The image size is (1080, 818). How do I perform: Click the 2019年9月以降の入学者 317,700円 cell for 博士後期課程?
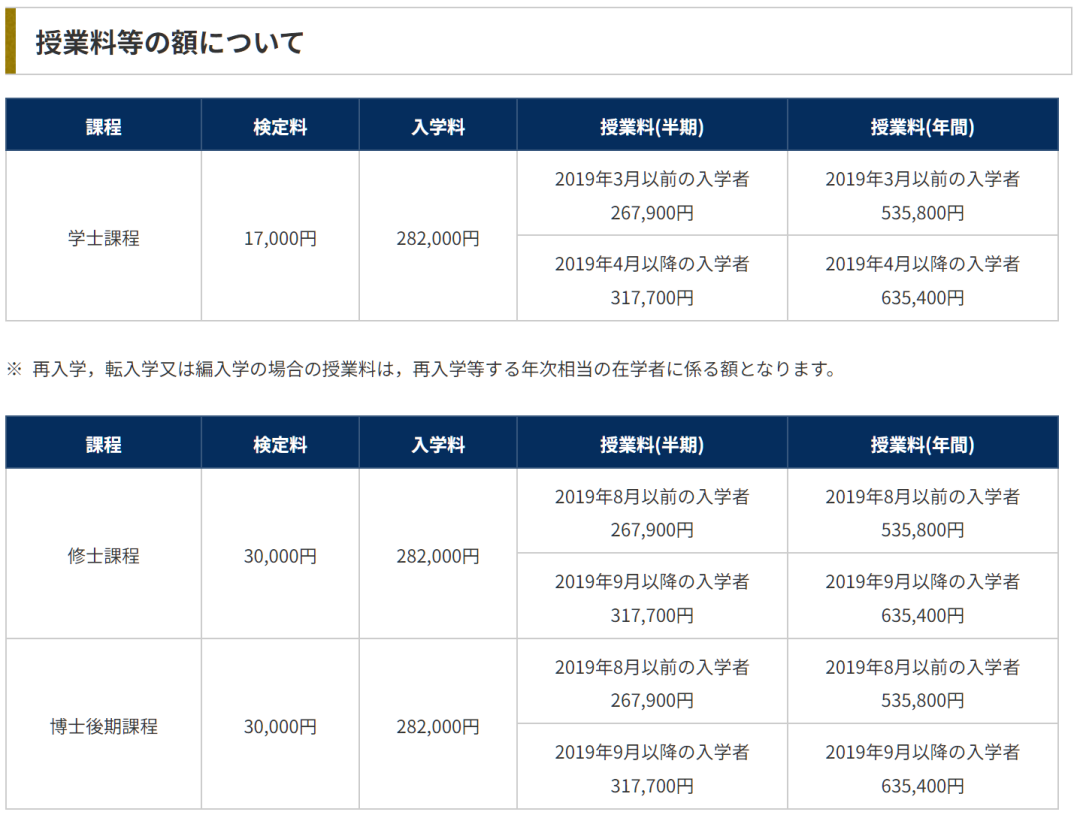[652, 765]
